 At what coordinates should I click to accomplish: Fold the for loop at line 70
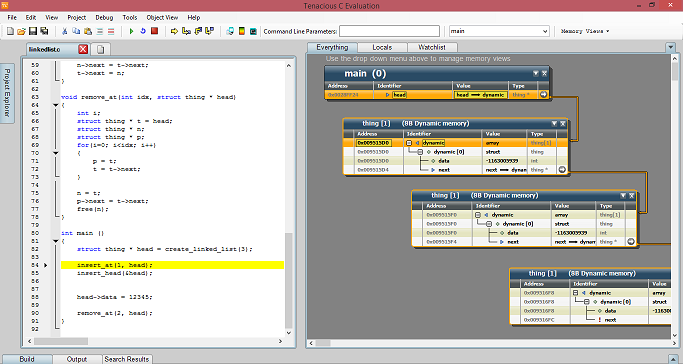[56, 153]
